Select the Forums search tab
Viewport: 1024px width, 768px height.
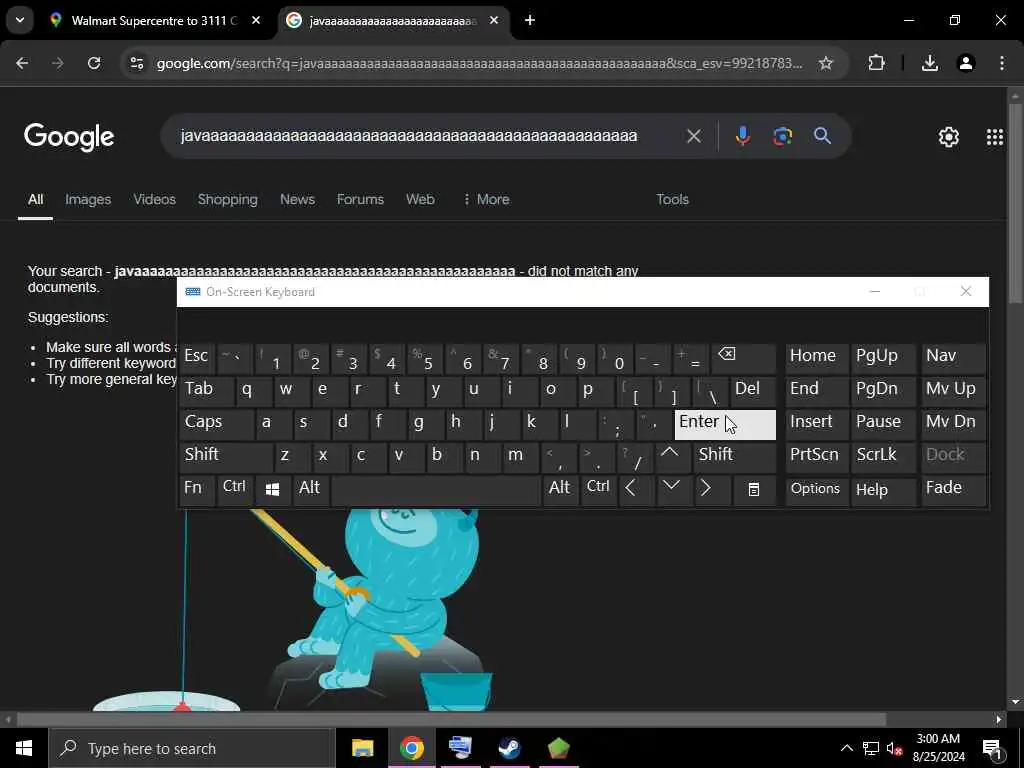click(x=360, y=199)
